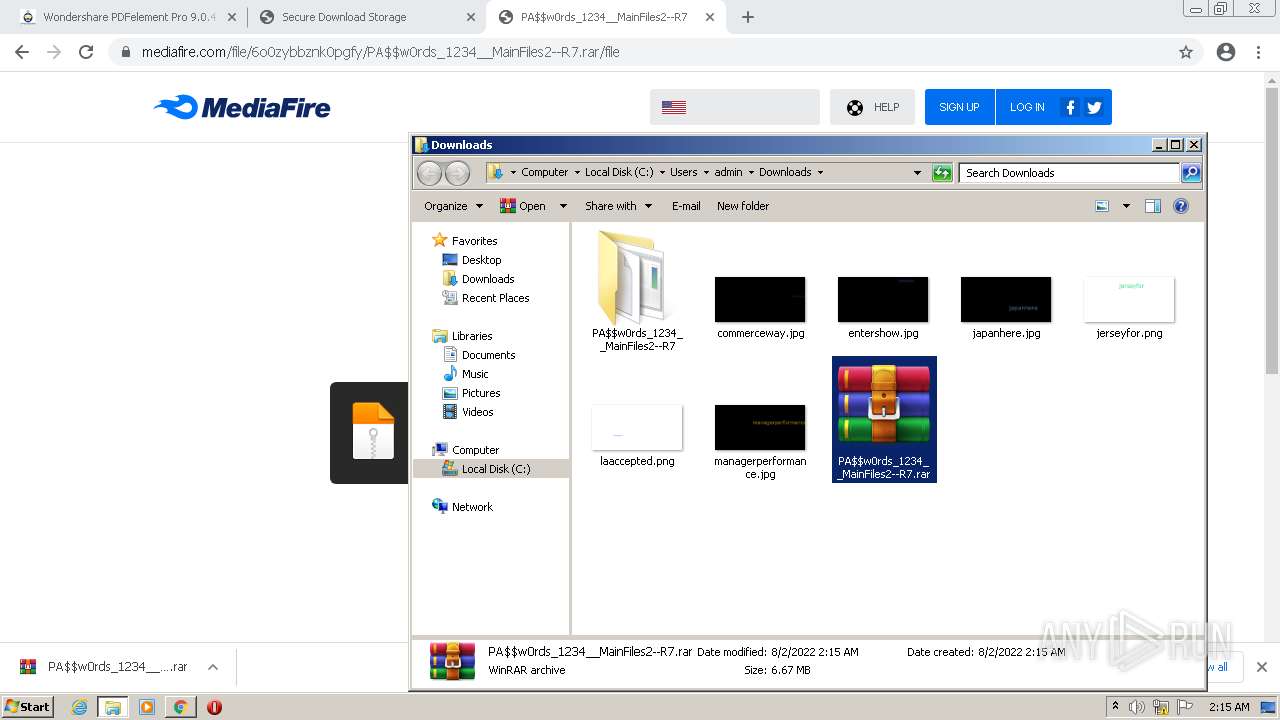Click the MediaFire HELP button
Viewport: 1280px width, 720px height.
pos(872,107)
